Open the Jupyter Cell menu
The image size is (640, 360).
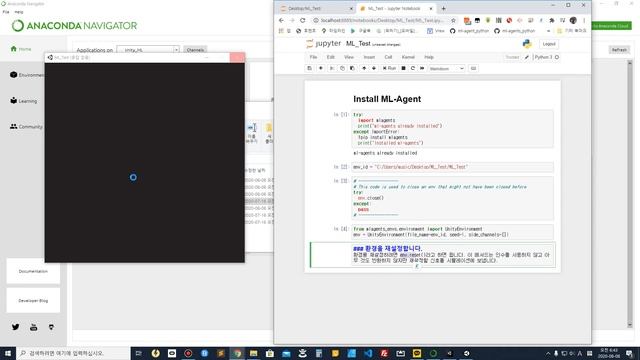point(388,57)
